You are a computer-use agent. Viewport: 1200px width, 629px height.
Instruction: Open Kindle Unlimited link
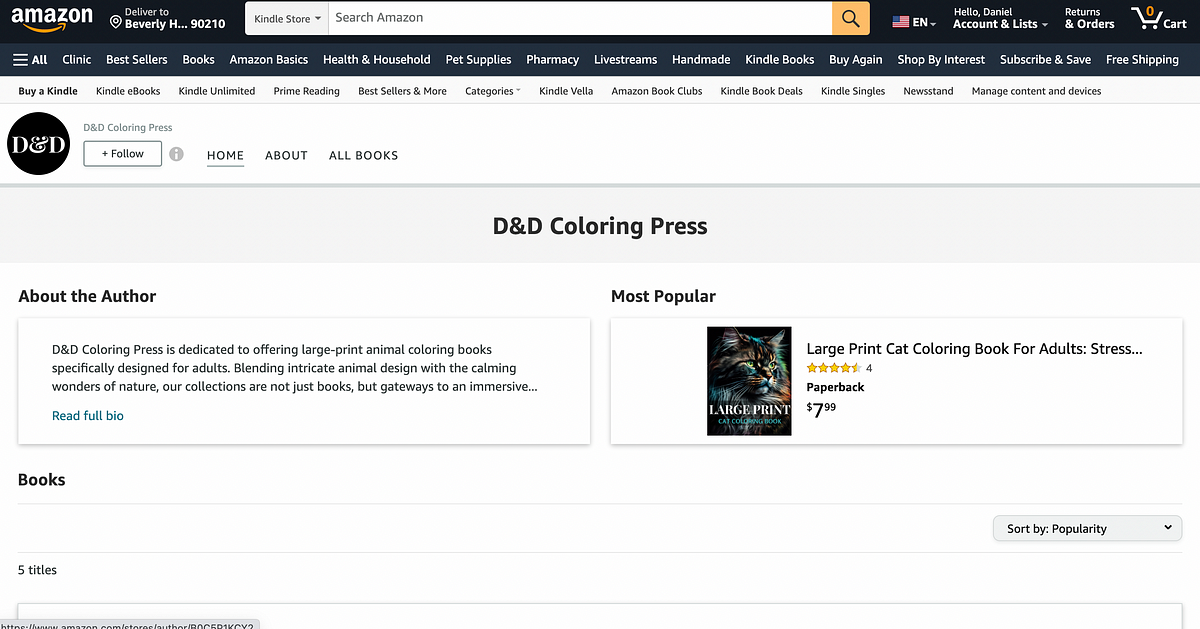(x=217, y=91)
